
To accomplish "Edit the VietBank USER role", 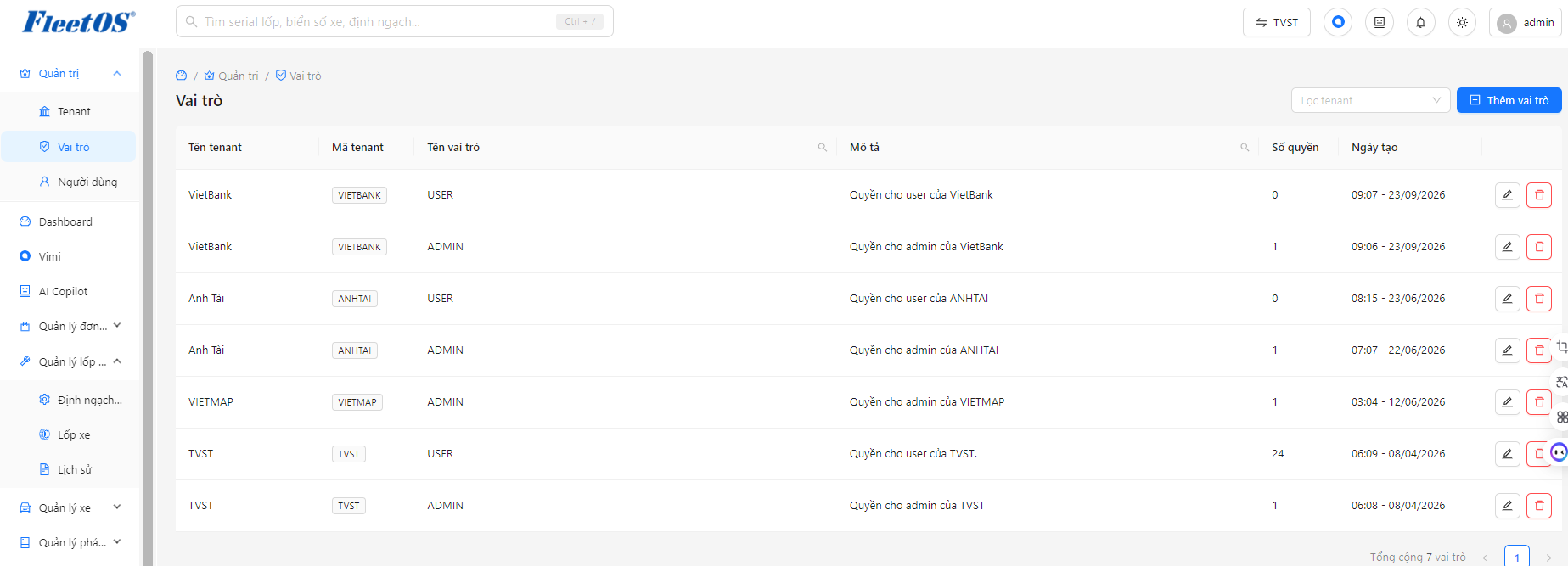I will coord(1507,195).
